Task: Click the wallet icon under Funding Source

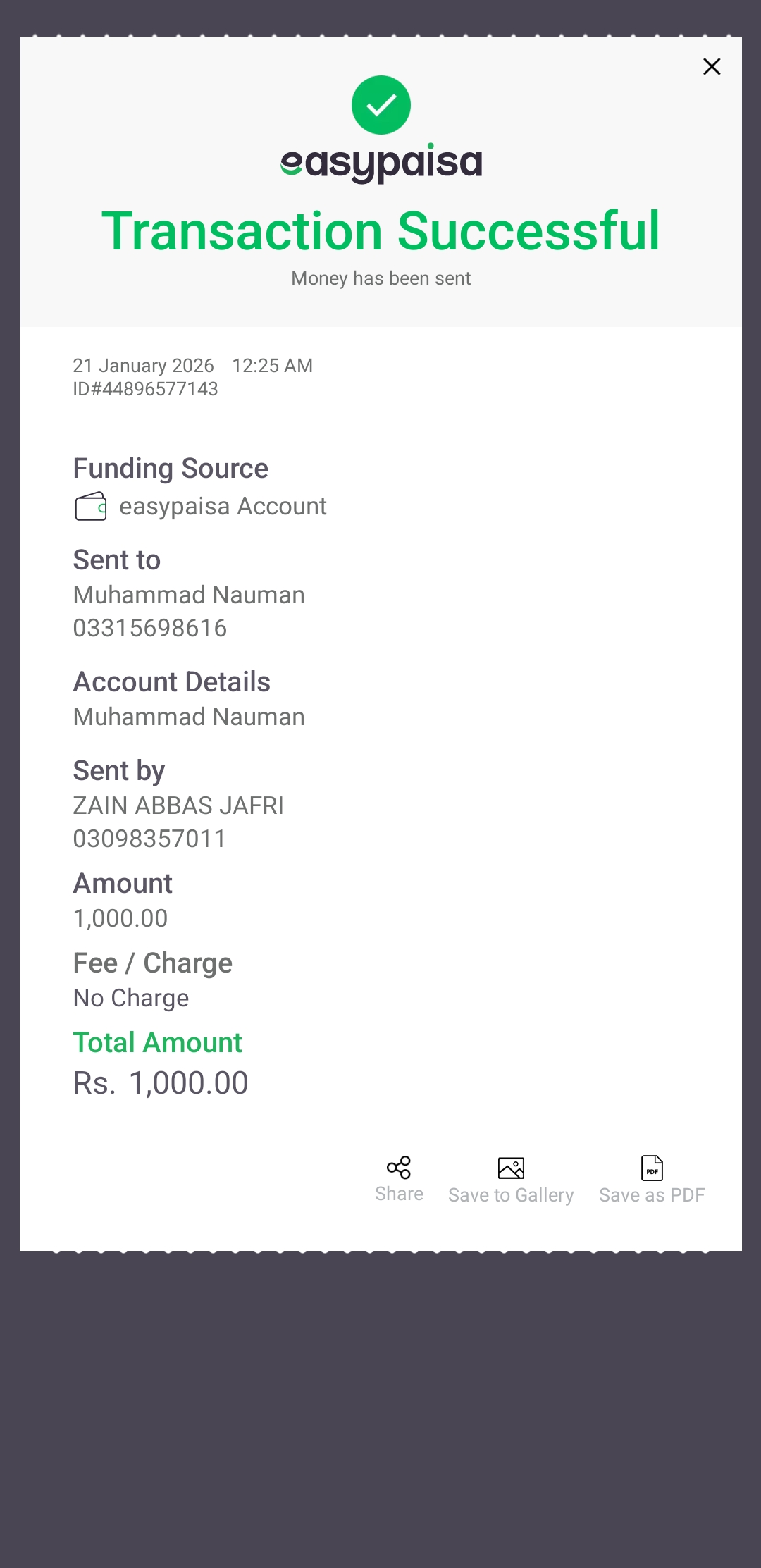Action: click(91, 507)
